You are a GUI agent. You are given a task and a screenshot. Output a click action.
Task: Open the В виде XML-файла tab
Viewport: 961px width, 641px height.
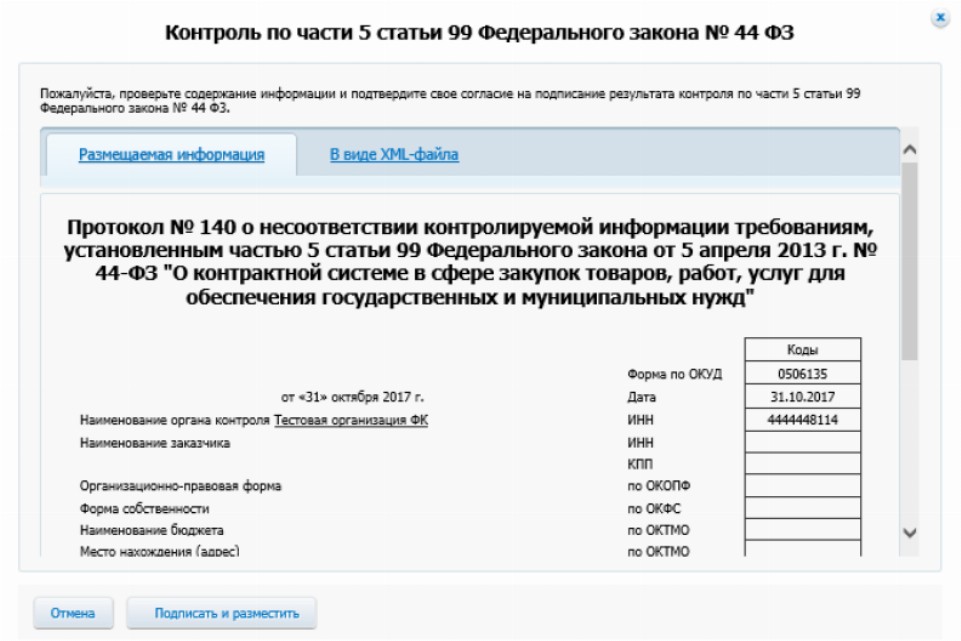click(x=394, y=155)
